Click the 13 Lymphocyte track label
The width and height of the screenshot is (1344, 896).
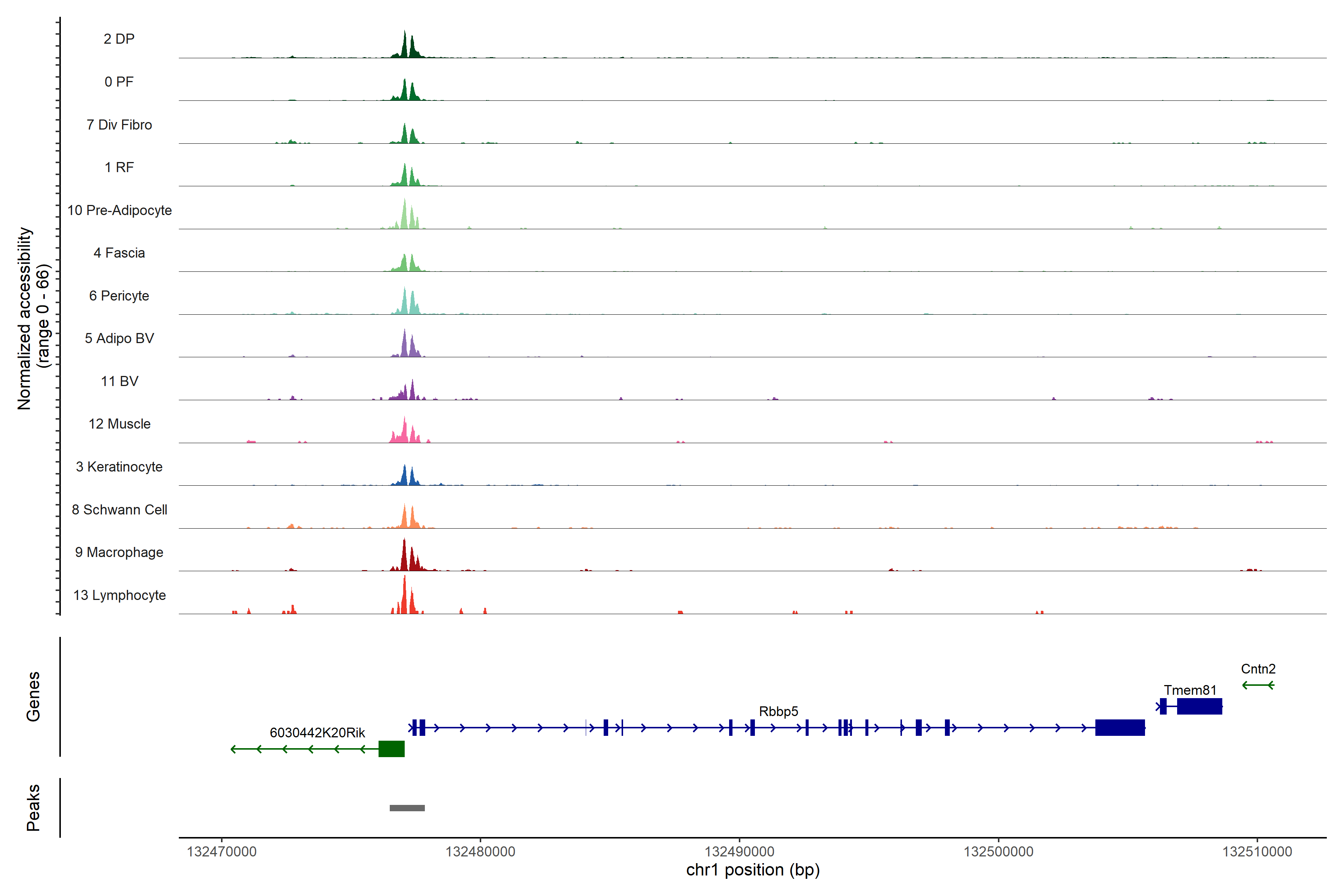(119, 595)
